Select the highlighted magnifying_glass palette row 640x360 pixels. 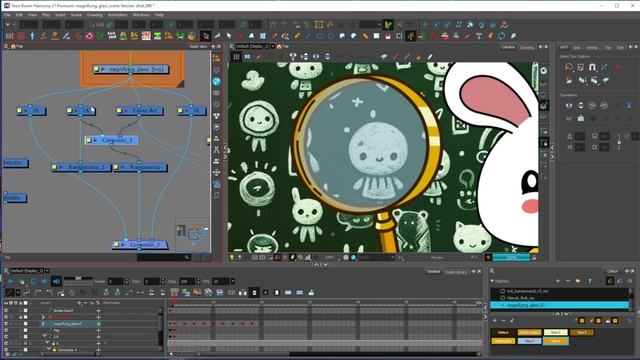pos(559,305)
